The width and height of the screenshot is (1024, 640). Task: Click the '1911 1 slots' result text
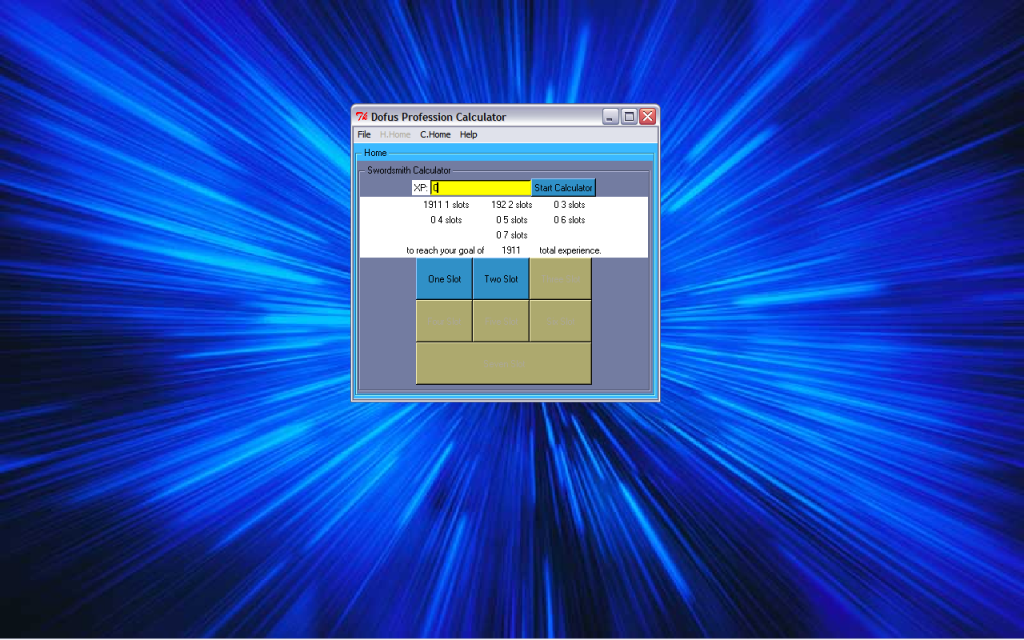coord(446,205)
